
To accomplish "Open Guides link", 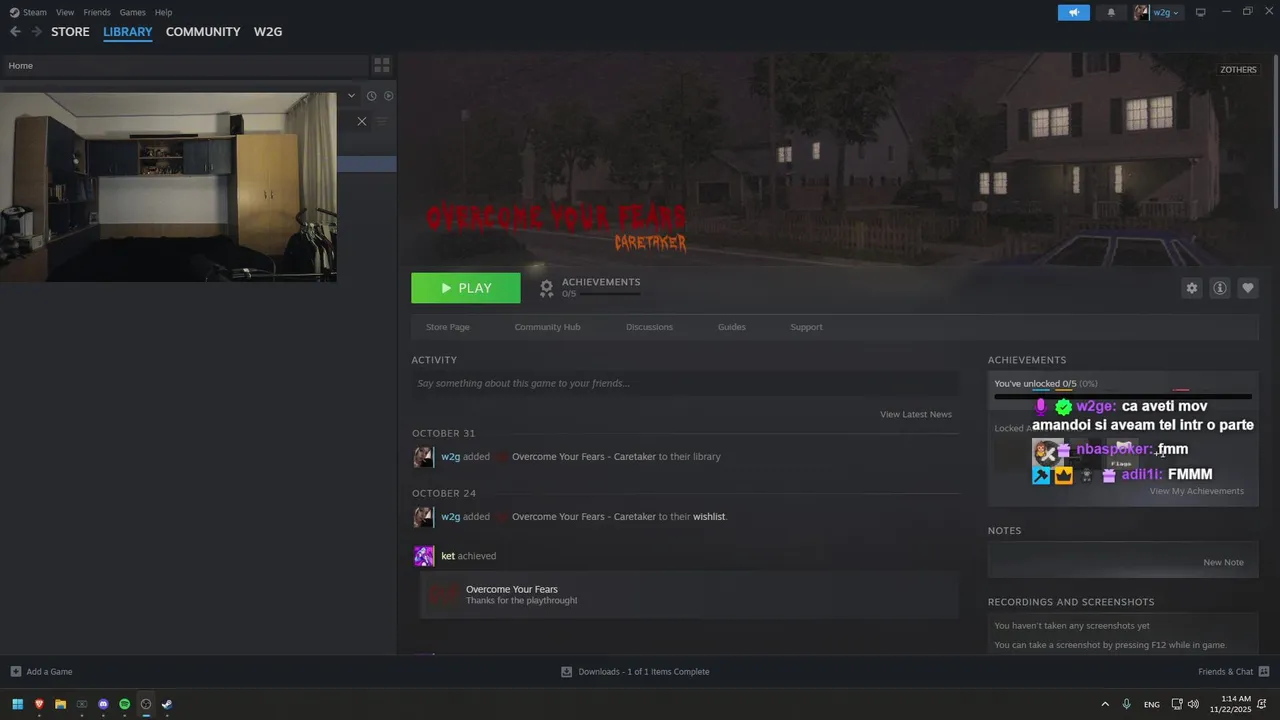I will [x=732, y=327].
